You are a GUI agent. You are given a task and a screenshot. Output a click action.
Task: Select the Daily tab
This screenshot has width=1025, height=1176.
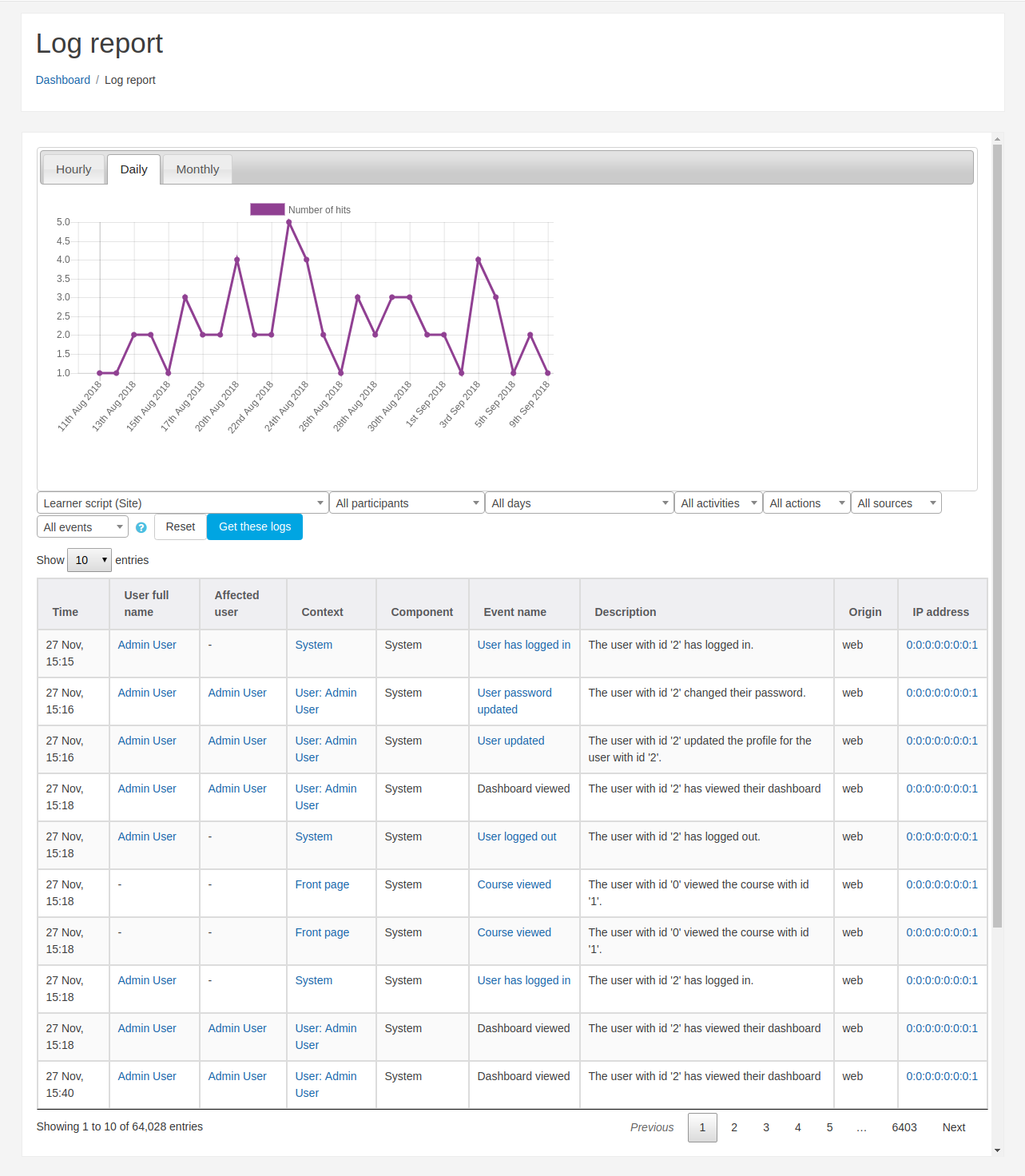[x=133, y=169]
